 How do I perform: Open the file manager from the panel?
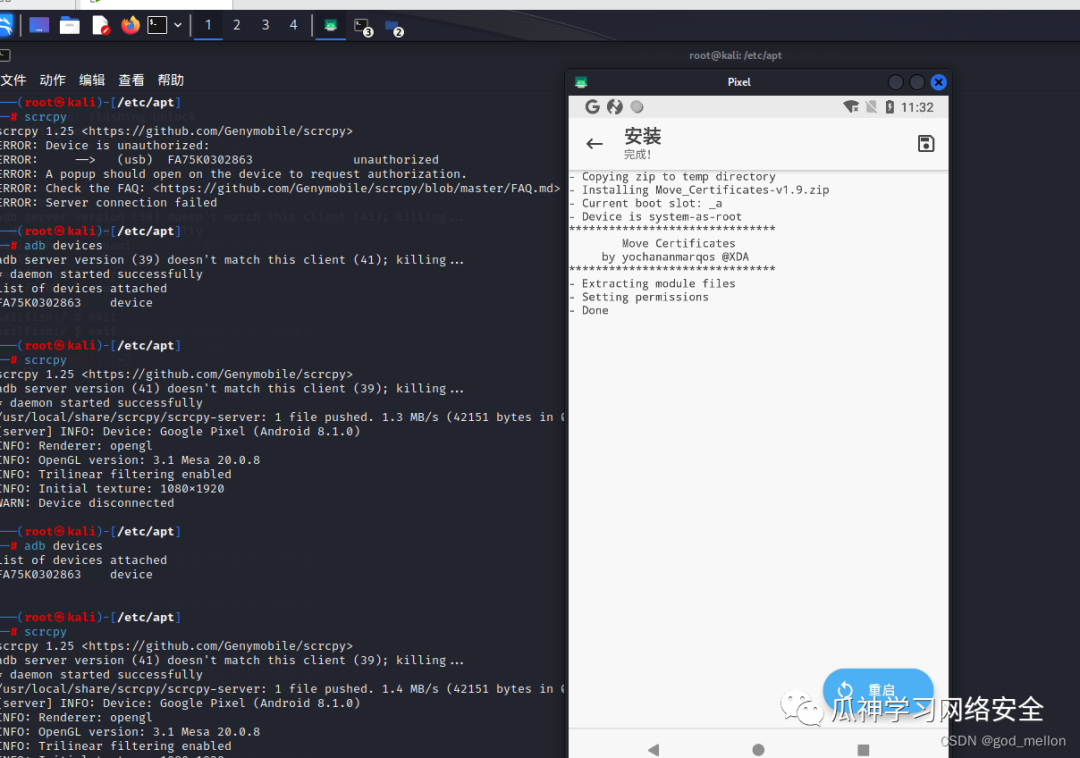pyautogui.click(x=69, y=25)
